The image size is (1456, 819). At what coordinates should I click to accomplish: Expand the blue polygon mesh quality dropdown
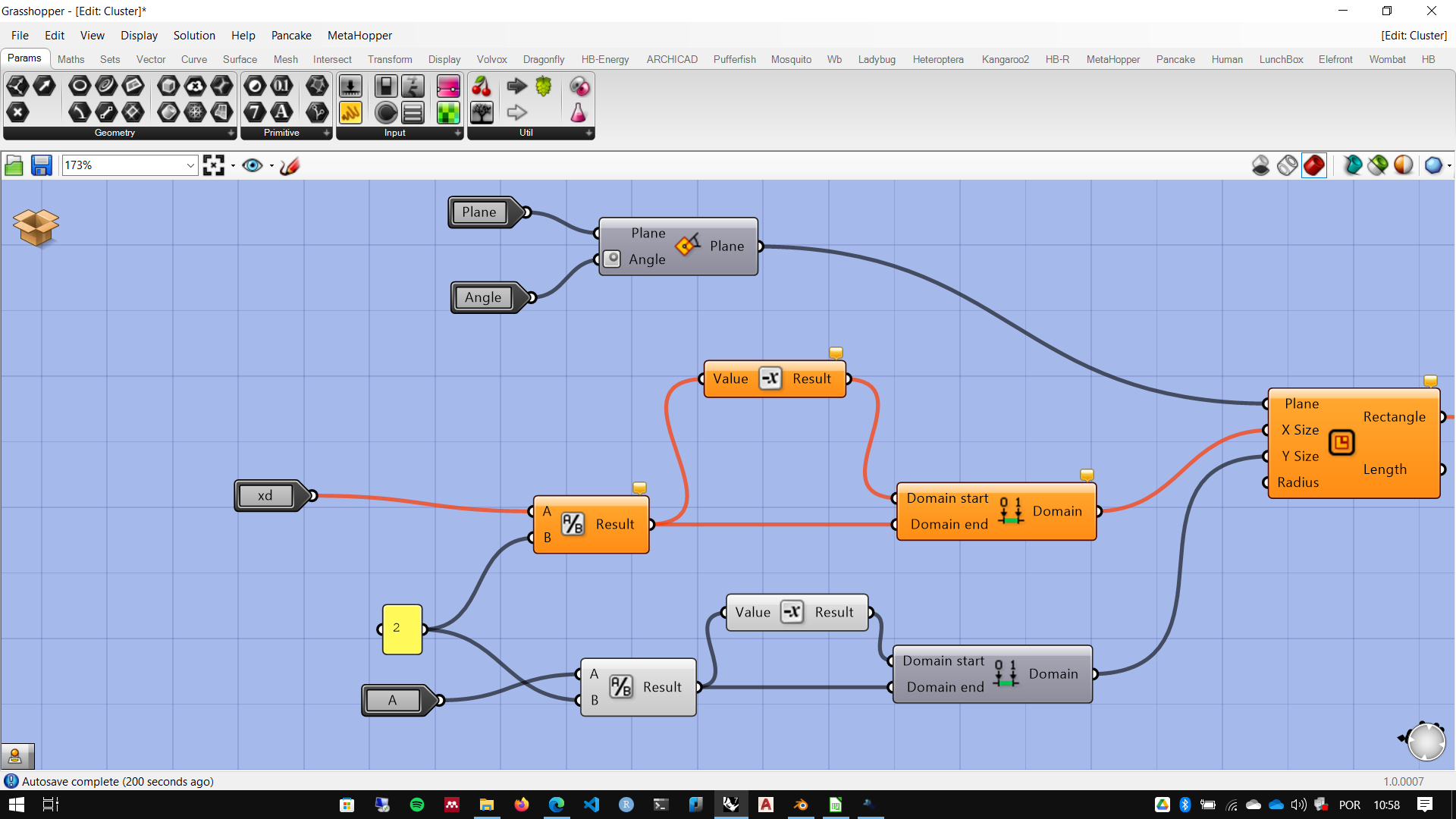click(x=1449, y=165)
